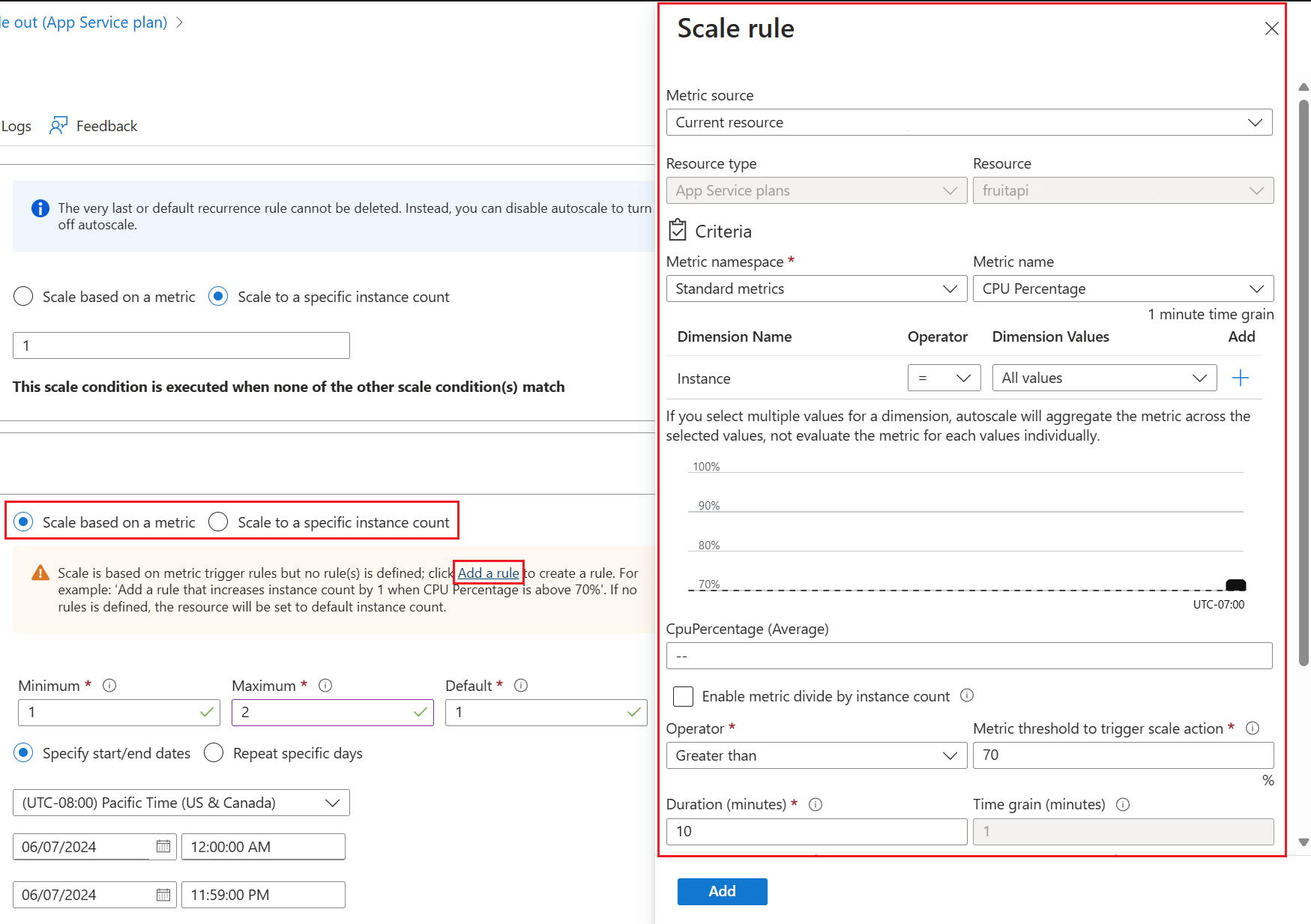Click the Add a rule link
This screenshot has width=1311, height=924.
coord(488,573)
